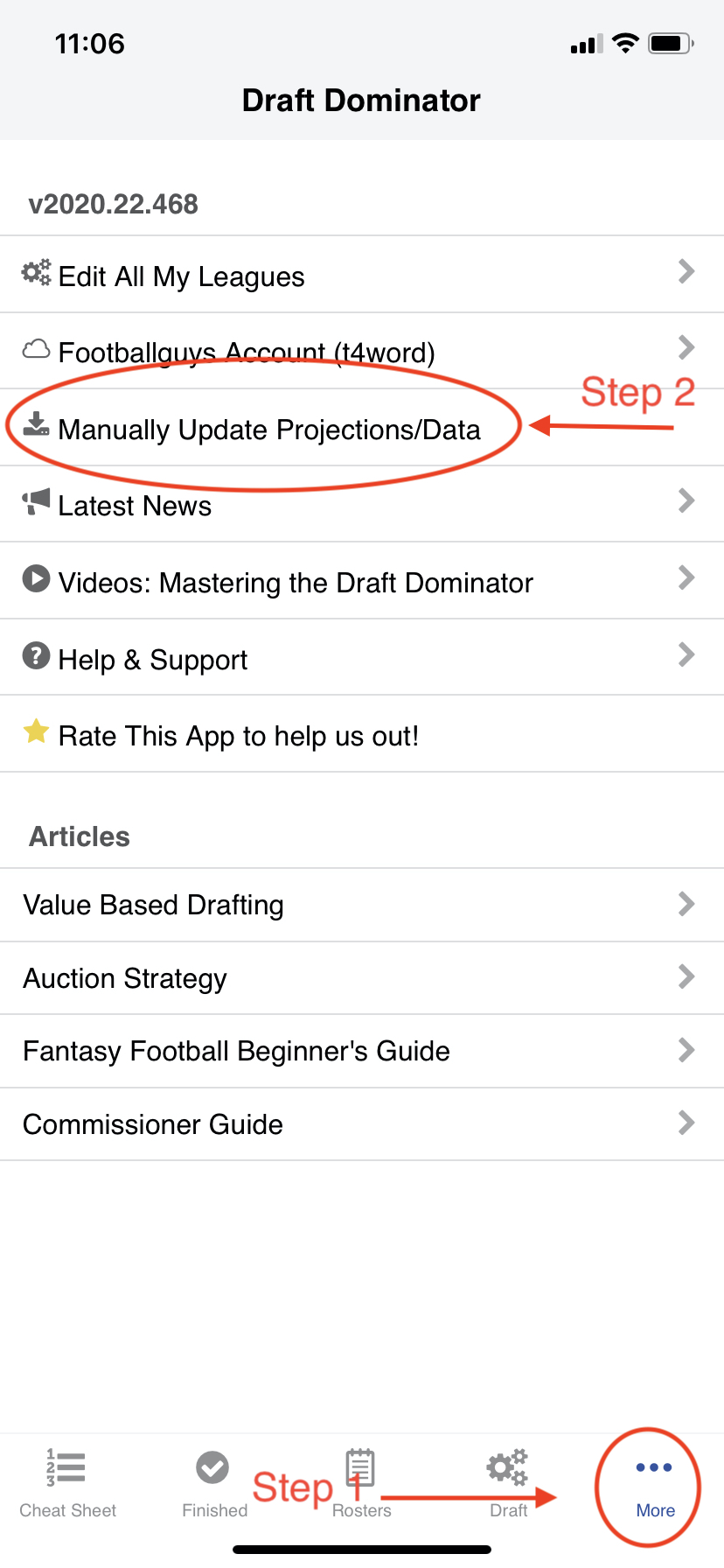The height and width of the screenshot is (1568, 724).
Task: Open the Auction Strategy article
Action: [x=125, y=978]
